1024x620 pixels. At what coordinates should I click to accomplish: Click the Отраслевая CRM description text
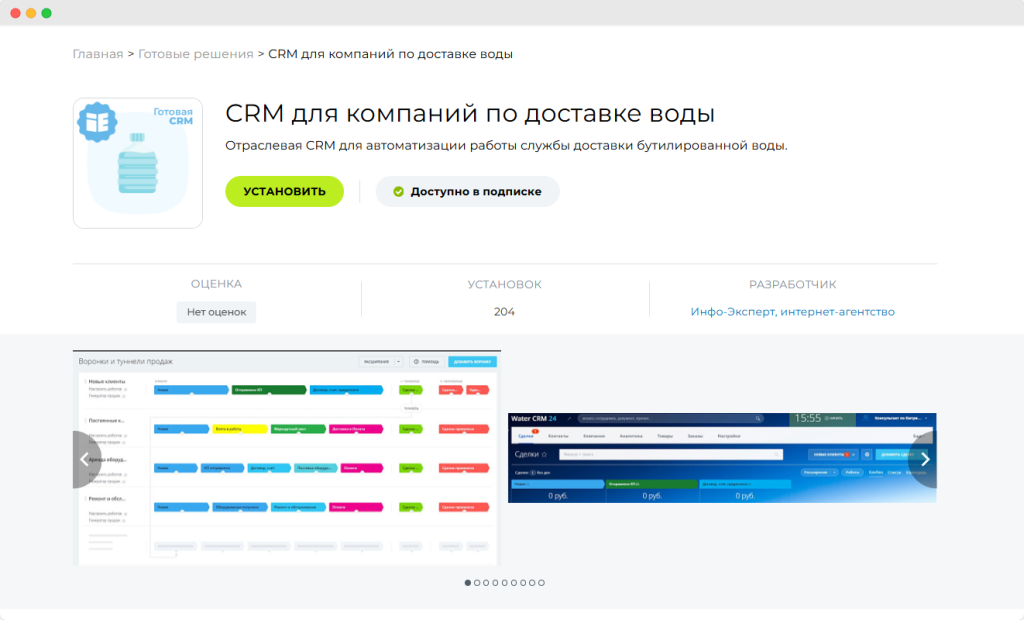(x=506, y=146)
